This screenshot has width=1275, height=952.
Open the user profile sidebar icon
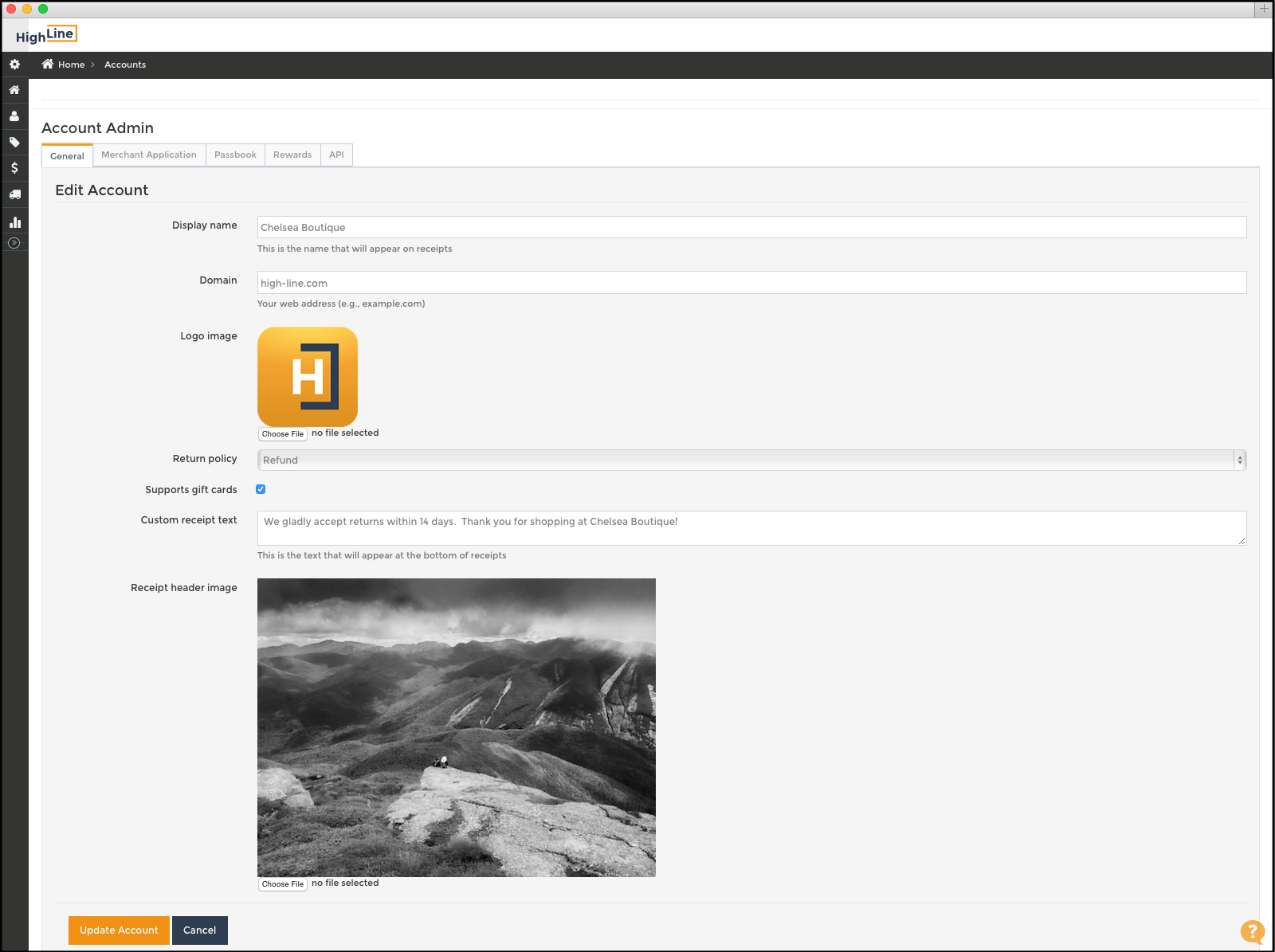tap(14, 116)
